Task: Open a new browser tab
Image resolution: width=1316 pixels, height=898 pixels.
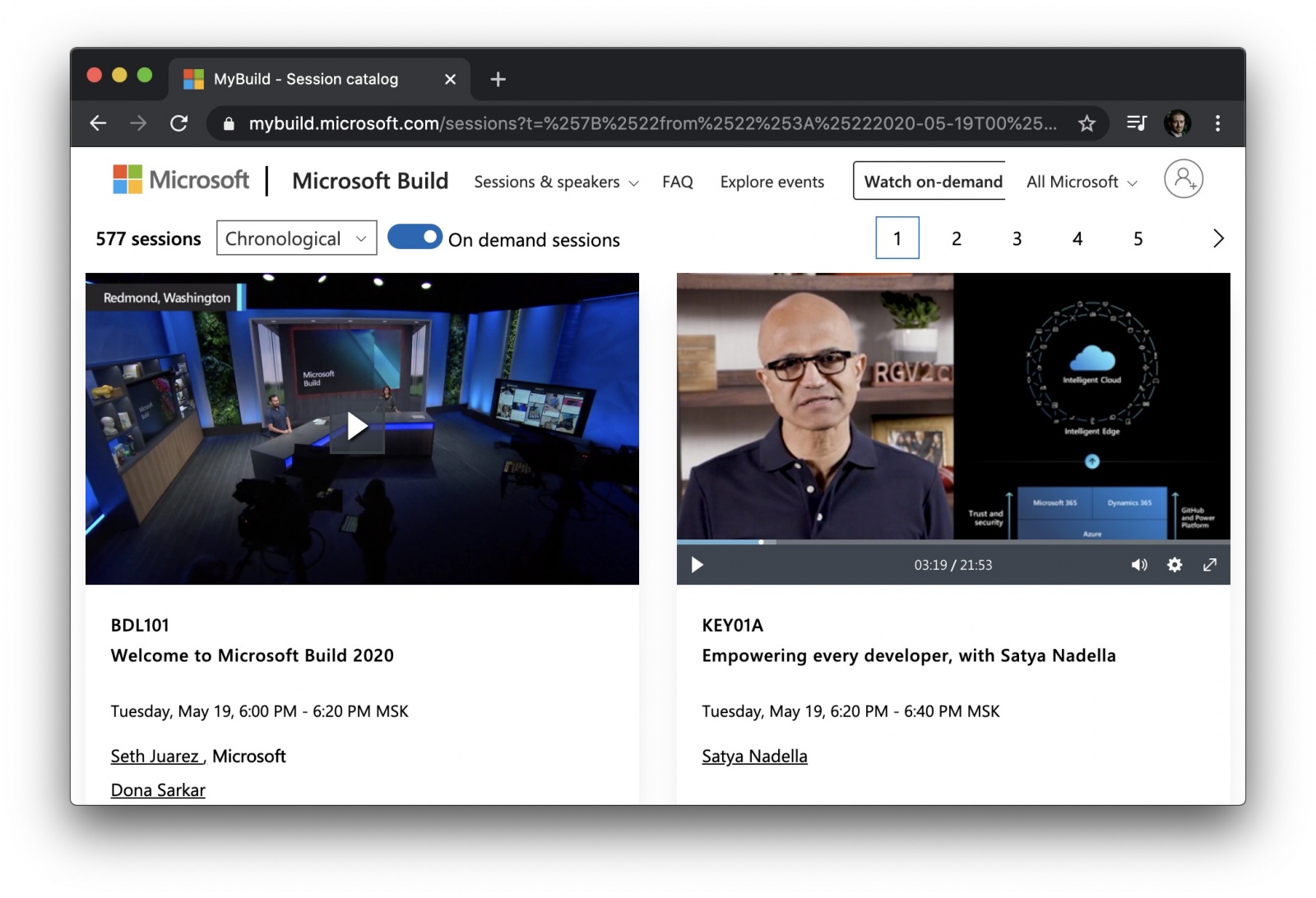Action: [498, 79]
